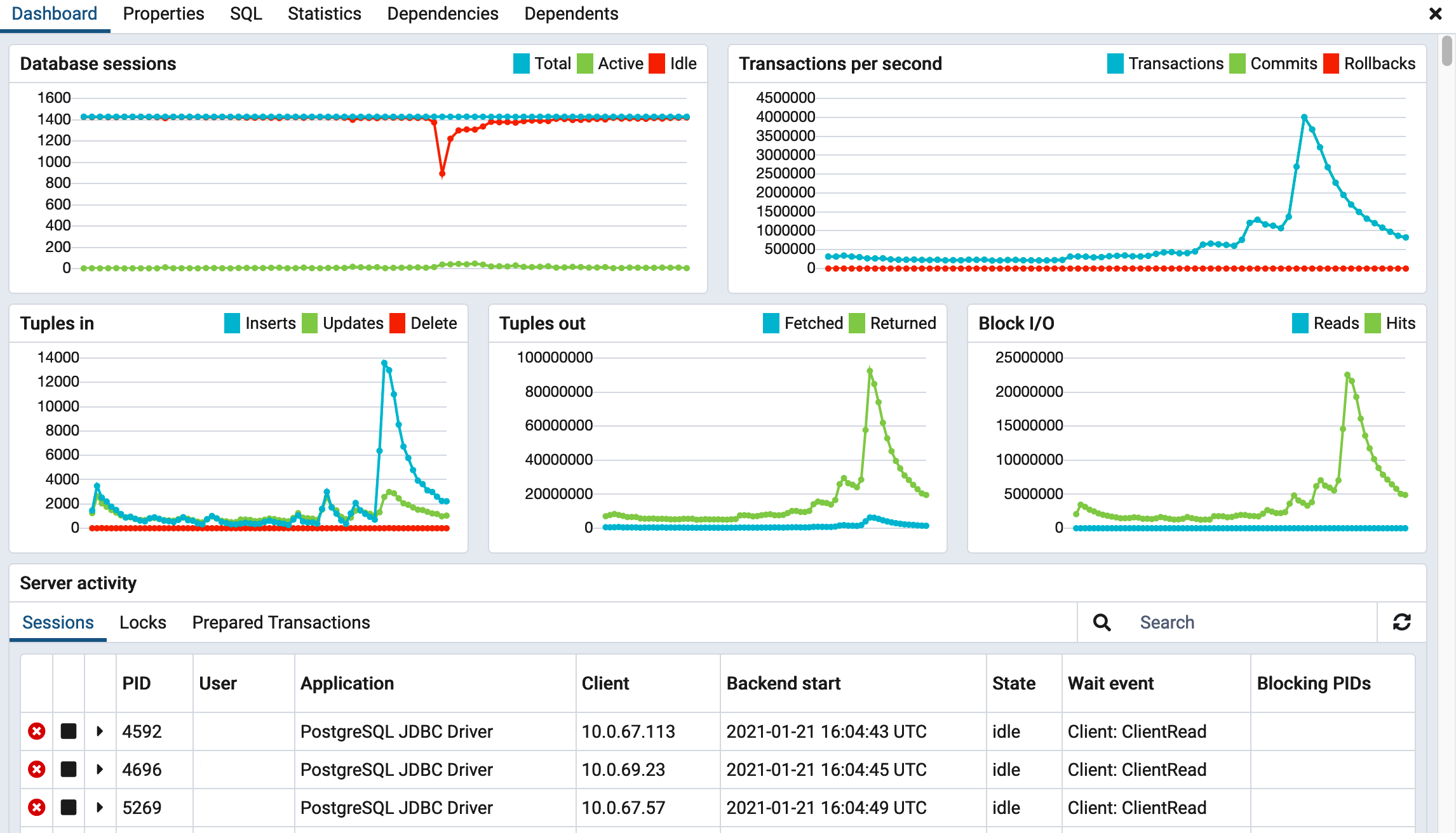The height and width of the screenshot is (833, 1456).
Task: Click the Rollbacks legend swatch
Action: click(1331, 63)
